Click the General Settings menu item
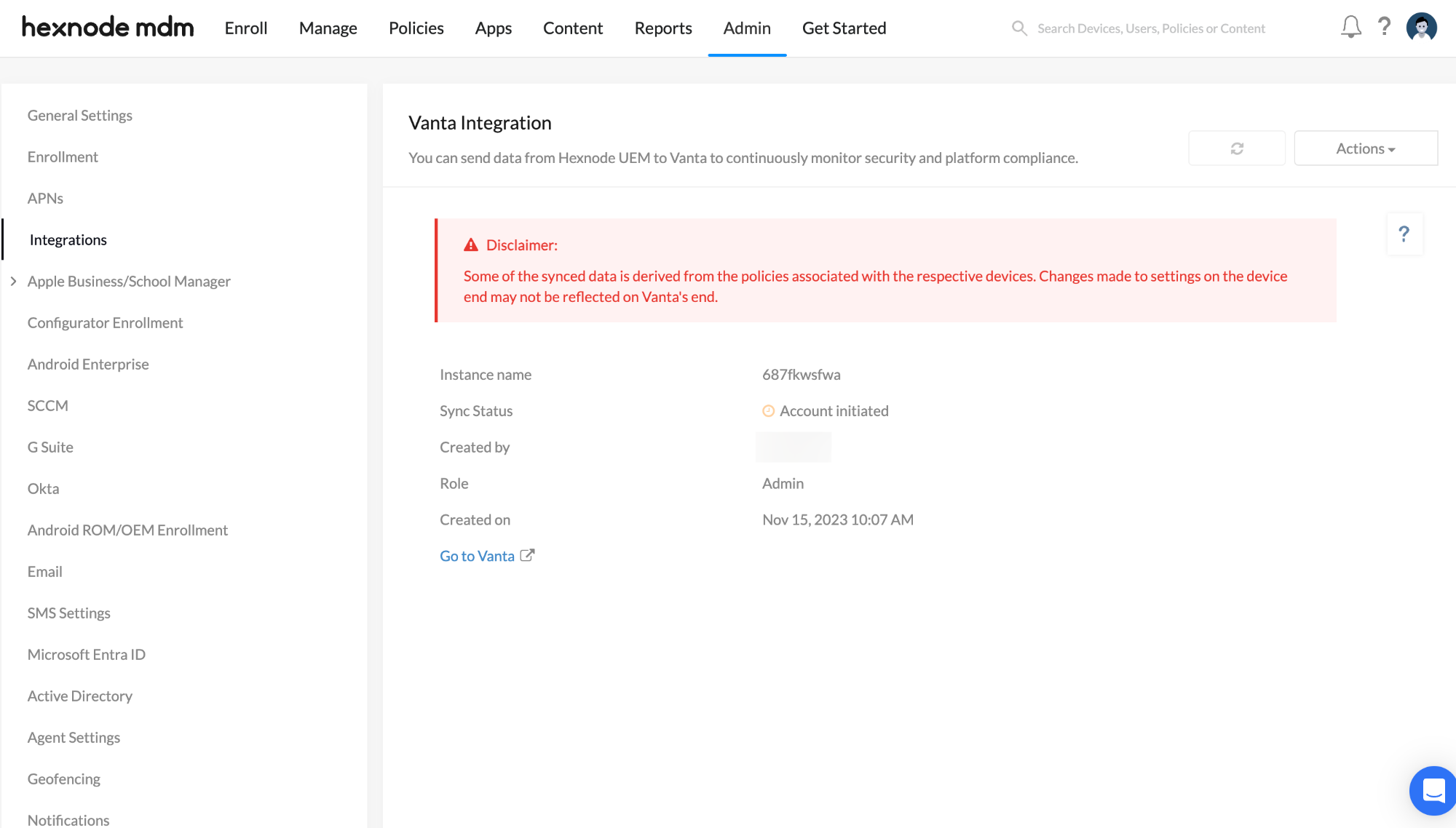The image size is (1456, 828). [x=80, y=115]
